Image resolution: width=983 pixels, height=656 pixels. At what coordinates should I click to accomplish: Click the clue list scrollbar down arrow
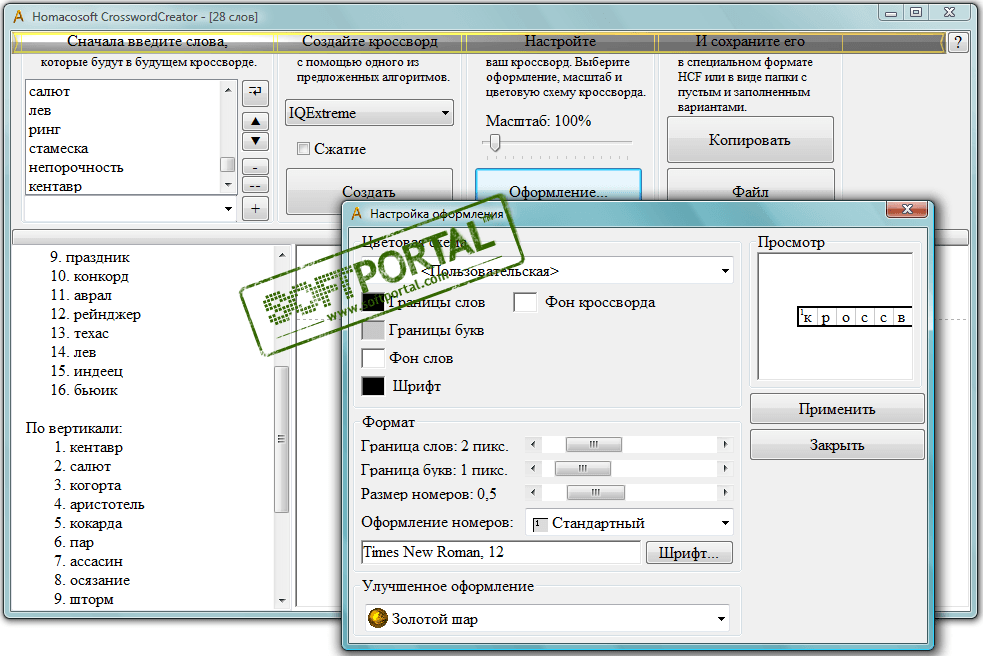(282, 600)
